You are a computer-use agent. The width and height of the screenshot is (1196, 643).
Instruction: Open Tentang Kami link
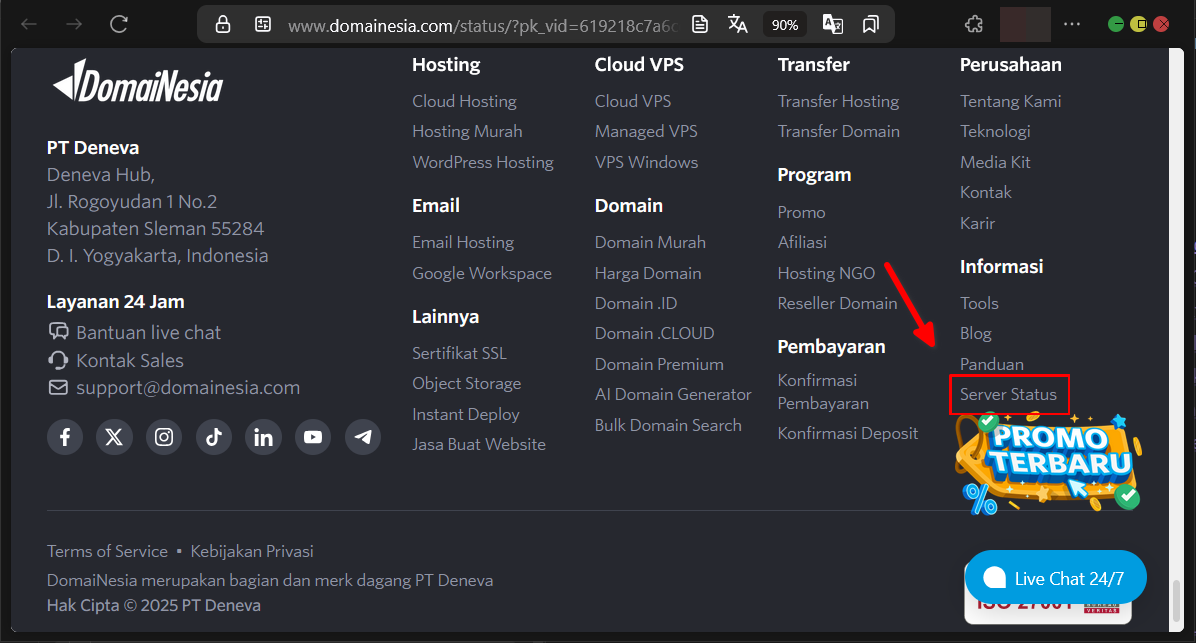(x=1011, y=101)
